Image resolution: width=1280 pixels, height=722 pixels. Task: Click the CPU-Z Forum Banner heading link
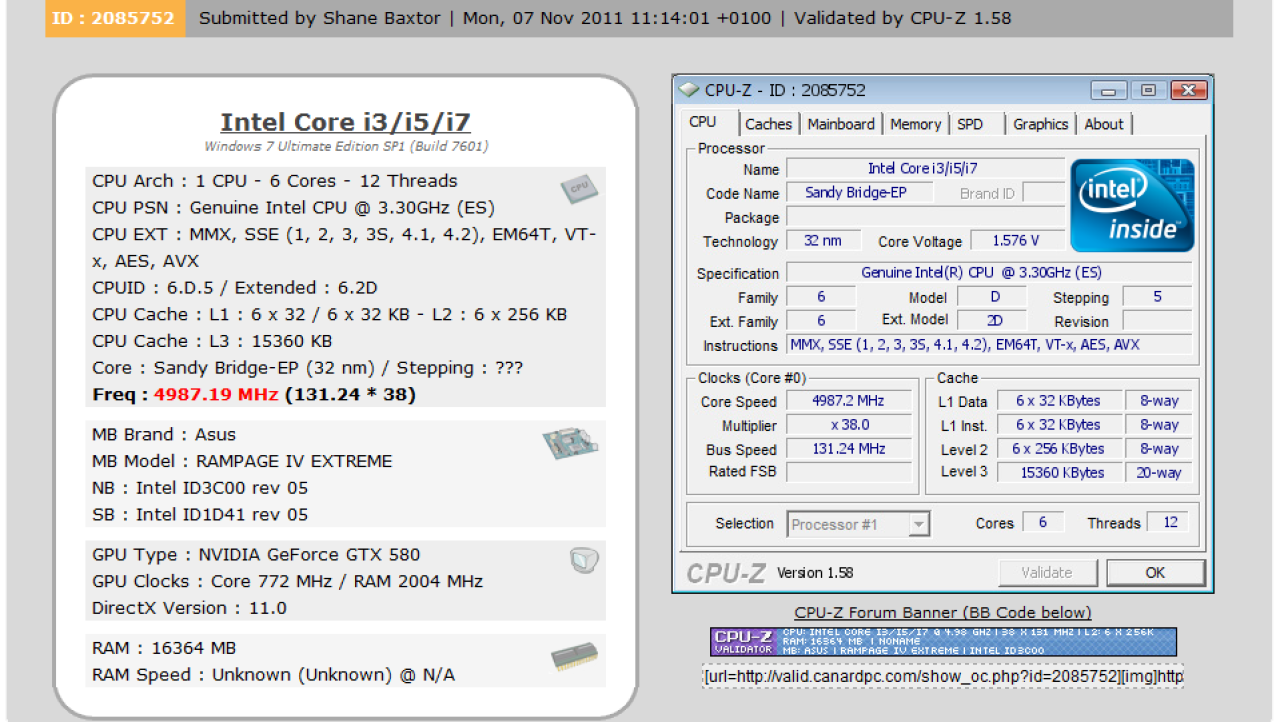tap(943, 613)
